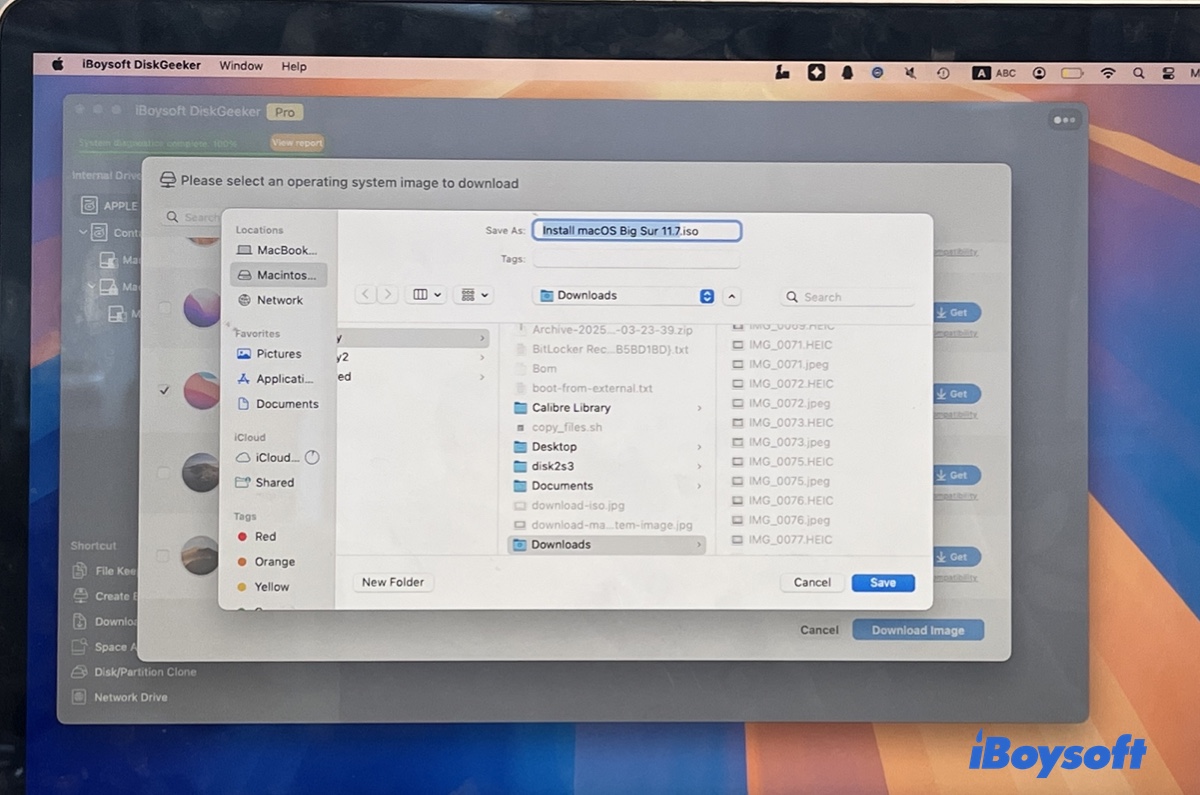1200x795 pixels.
Task: Open the Downloads location popup menu
Action: (625, 295)
